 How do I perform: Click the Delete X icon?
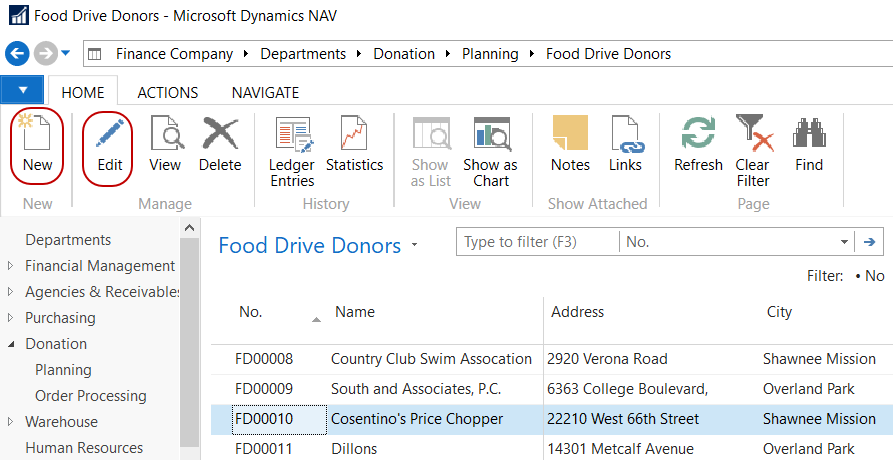[220, 135]
